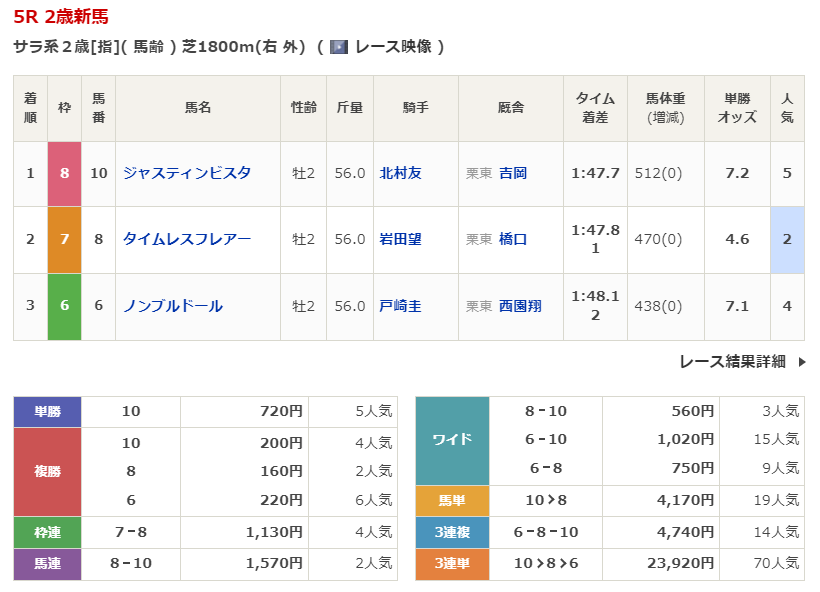Click the race video play icon
Image resolution: width=820 pixels, height=592 pixels.
coord(339,47)
